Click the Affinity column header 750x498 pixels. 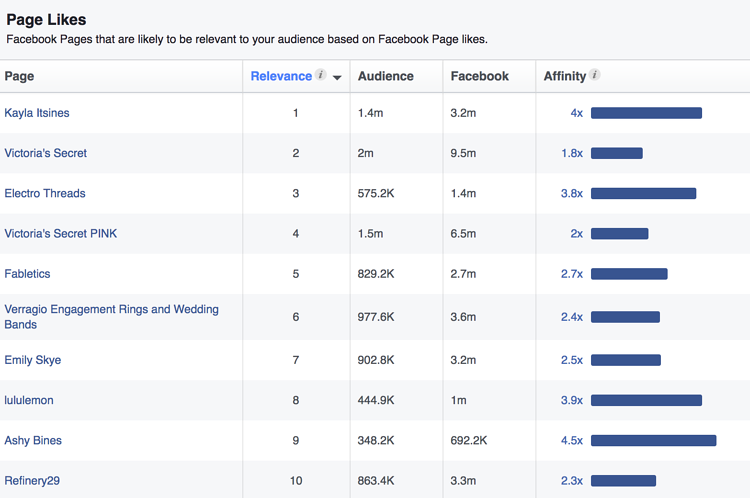[565, 76]
